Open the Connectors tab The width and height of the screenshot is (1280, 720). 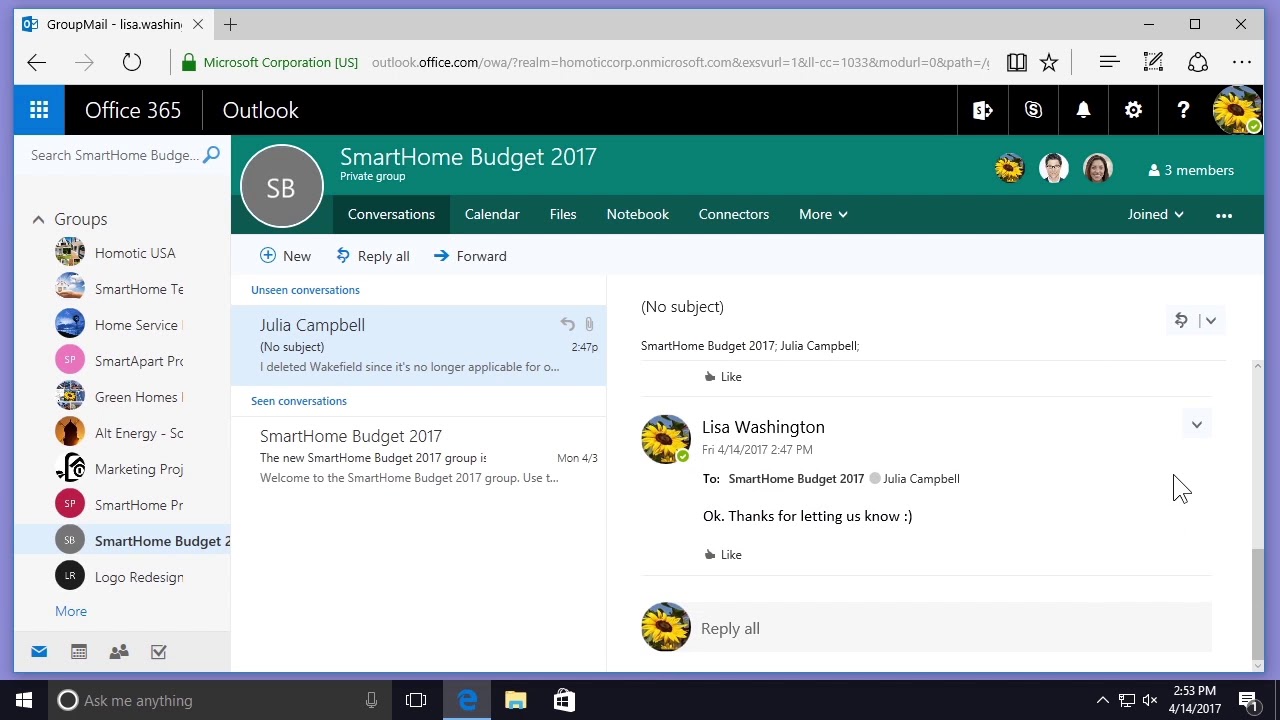click(734, 214)
